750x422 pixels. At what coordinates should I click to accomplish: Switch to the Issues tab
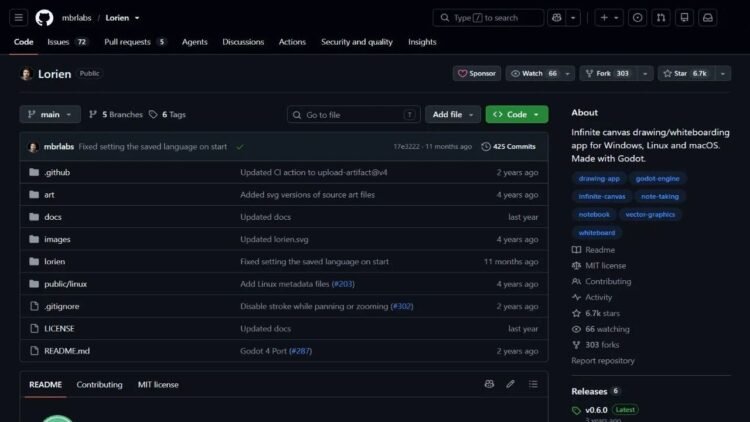(67, 42)
